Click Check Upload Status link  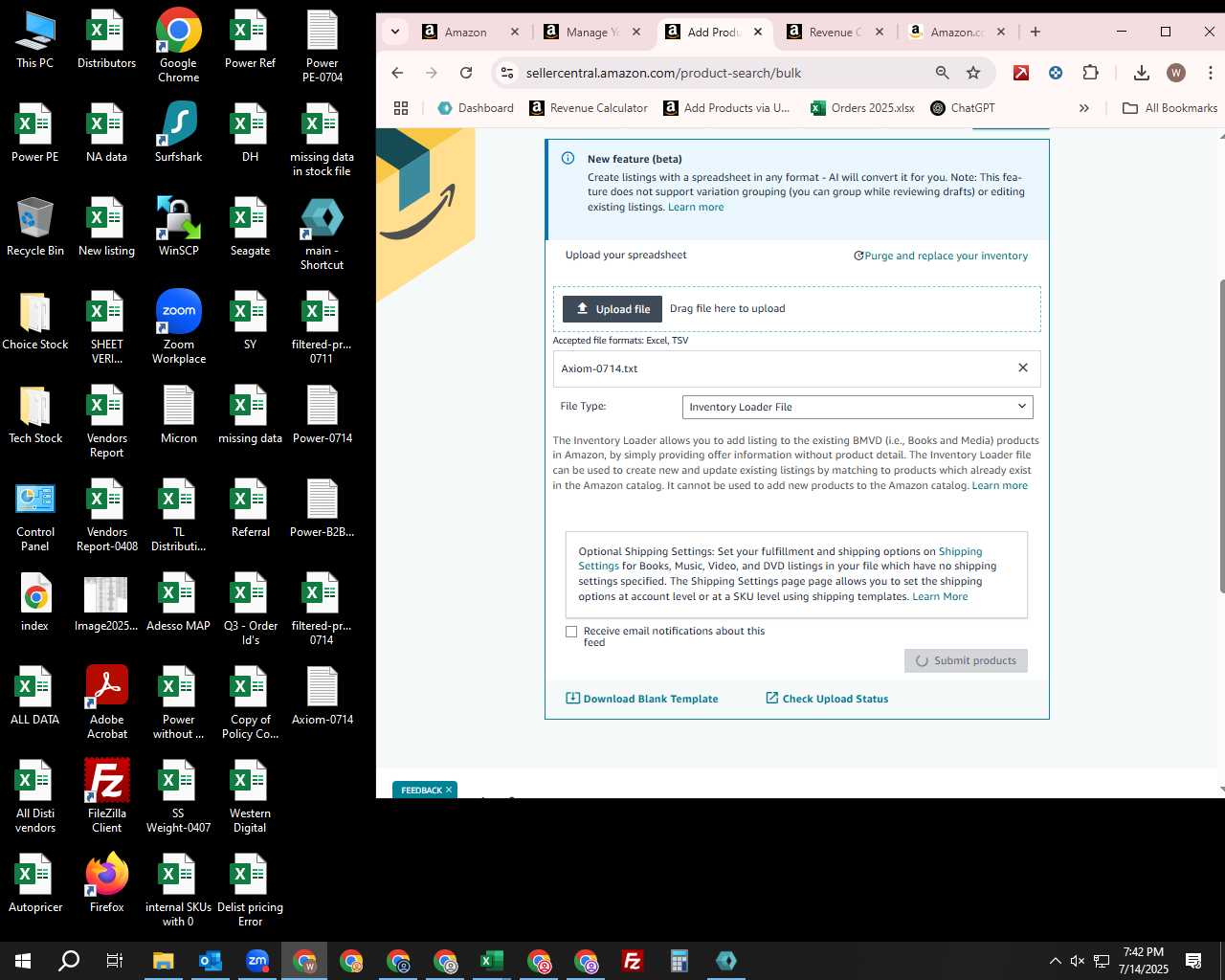827,699
